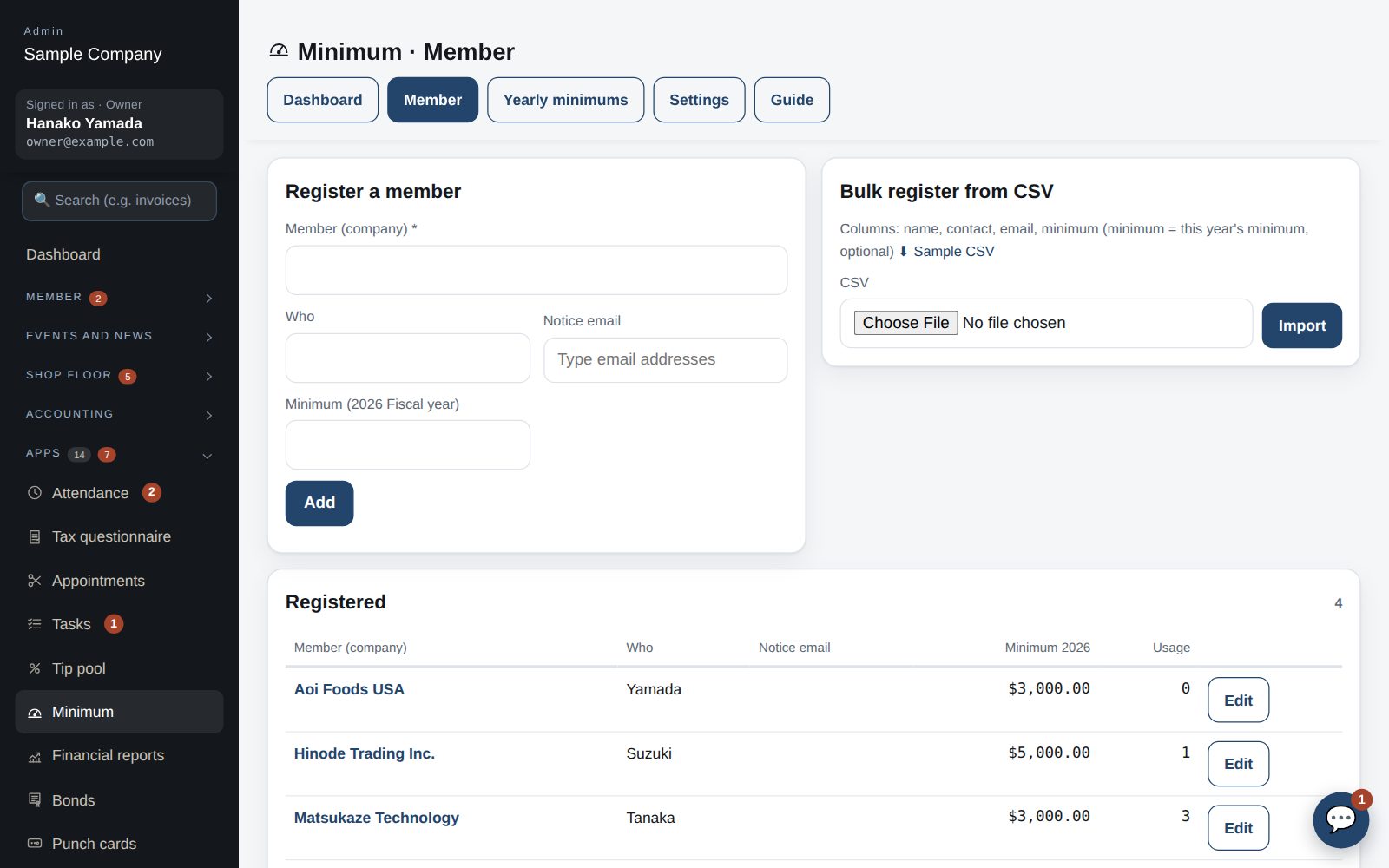Click the Tasks checklist icon

pyautogui.click(x=35, y=624)
